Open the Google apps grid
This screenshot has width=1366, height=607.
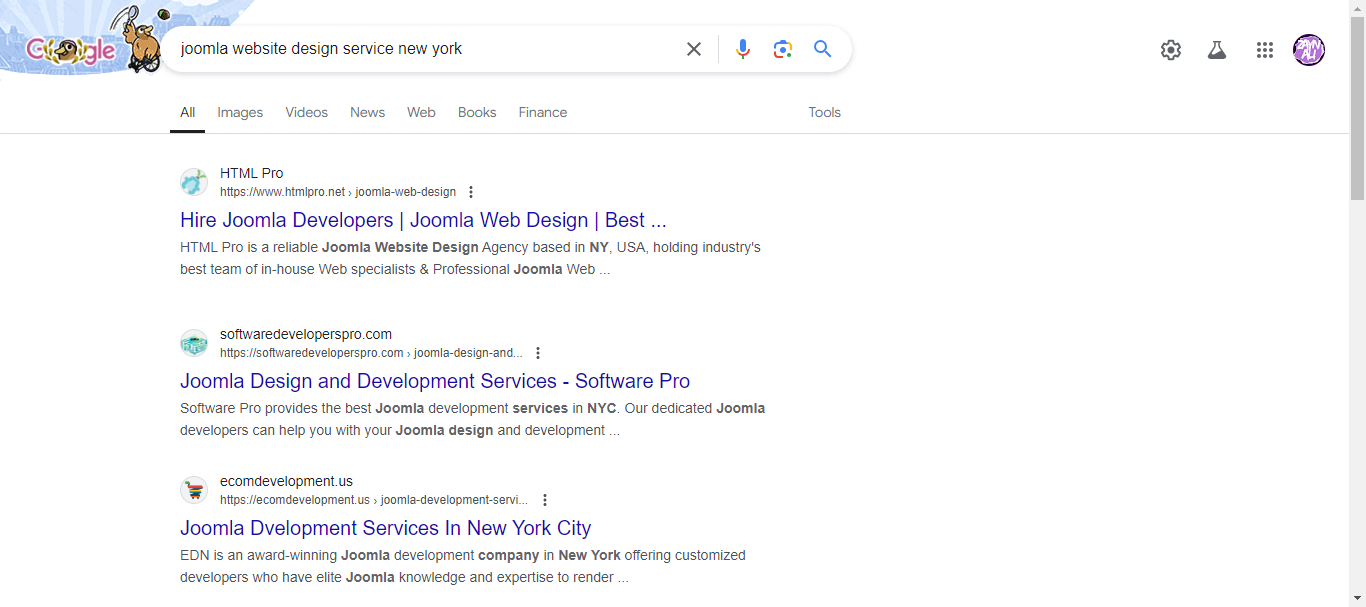1264,50
